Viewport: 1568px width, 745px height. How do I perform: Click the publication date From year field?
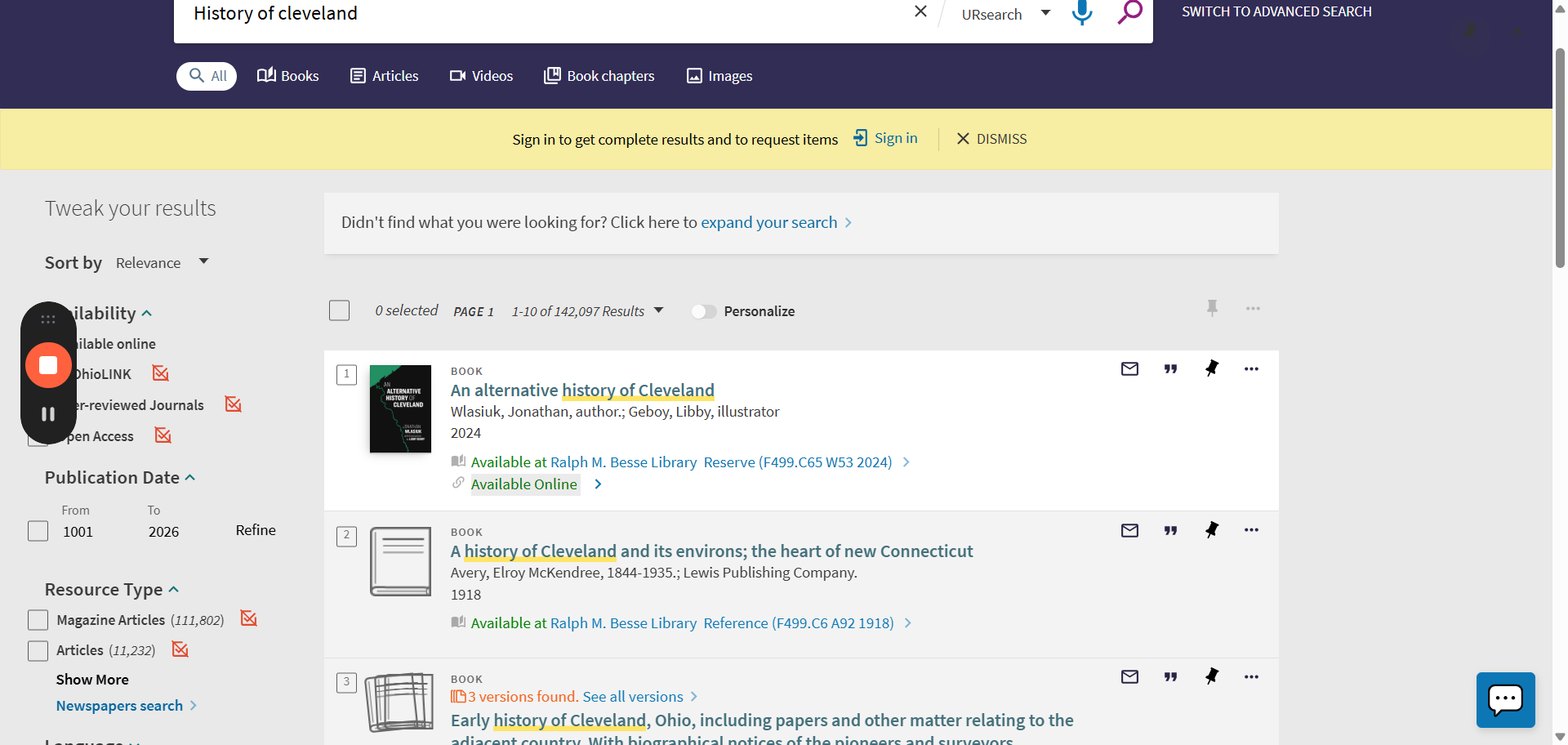78,532
